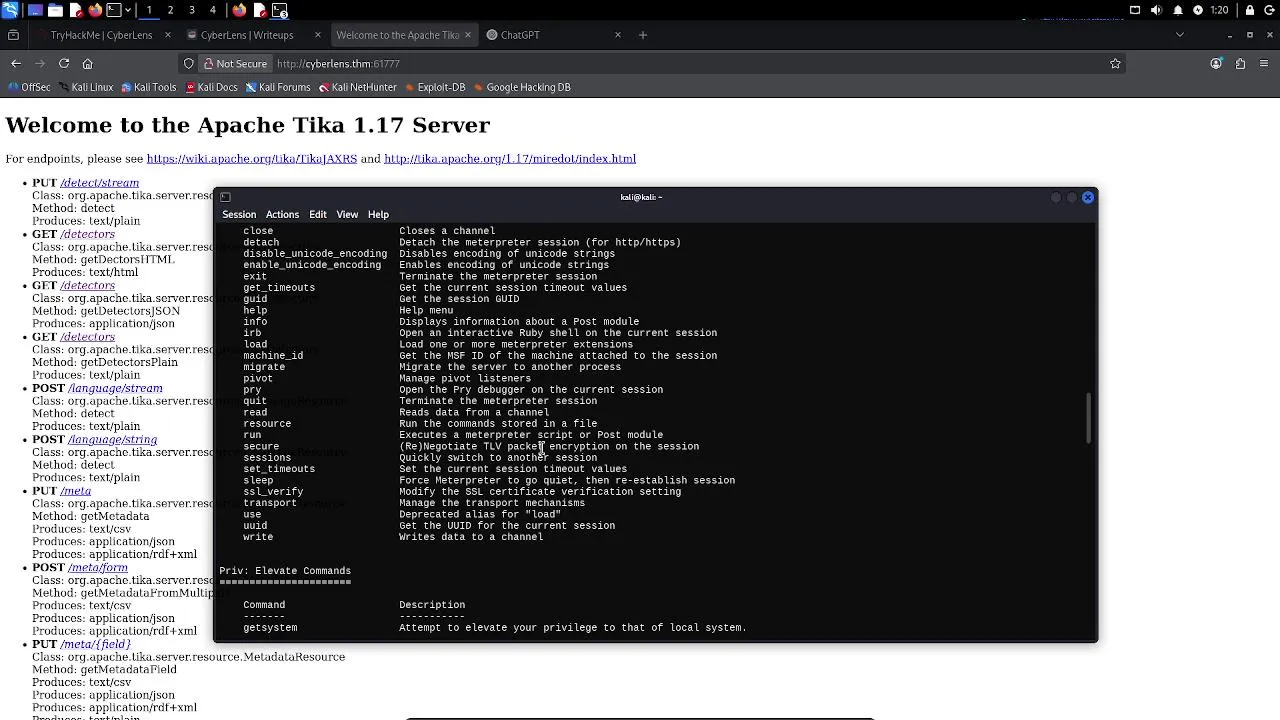Lock the screen with the padlock icon
The width and height of the screenshot is (1280, 720).
[x=1250, y=10]
